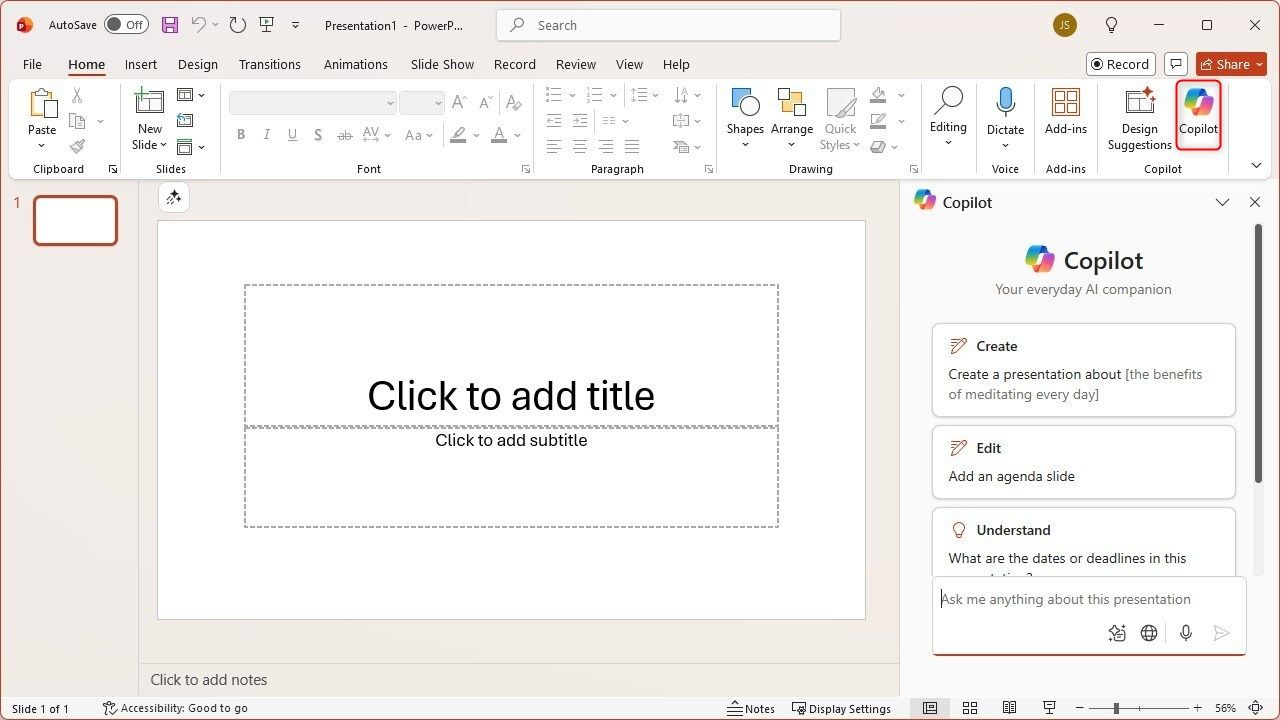Screen dimensions: 1280x720
Task: Switch to the Insert tab
Action: tap(141, 64)
